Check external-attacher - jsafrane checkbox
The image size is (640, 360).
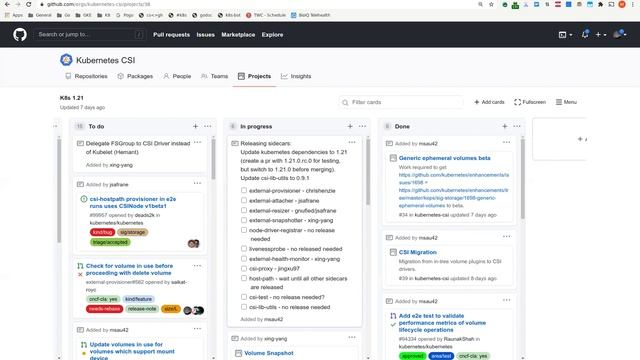pos(244,200)
